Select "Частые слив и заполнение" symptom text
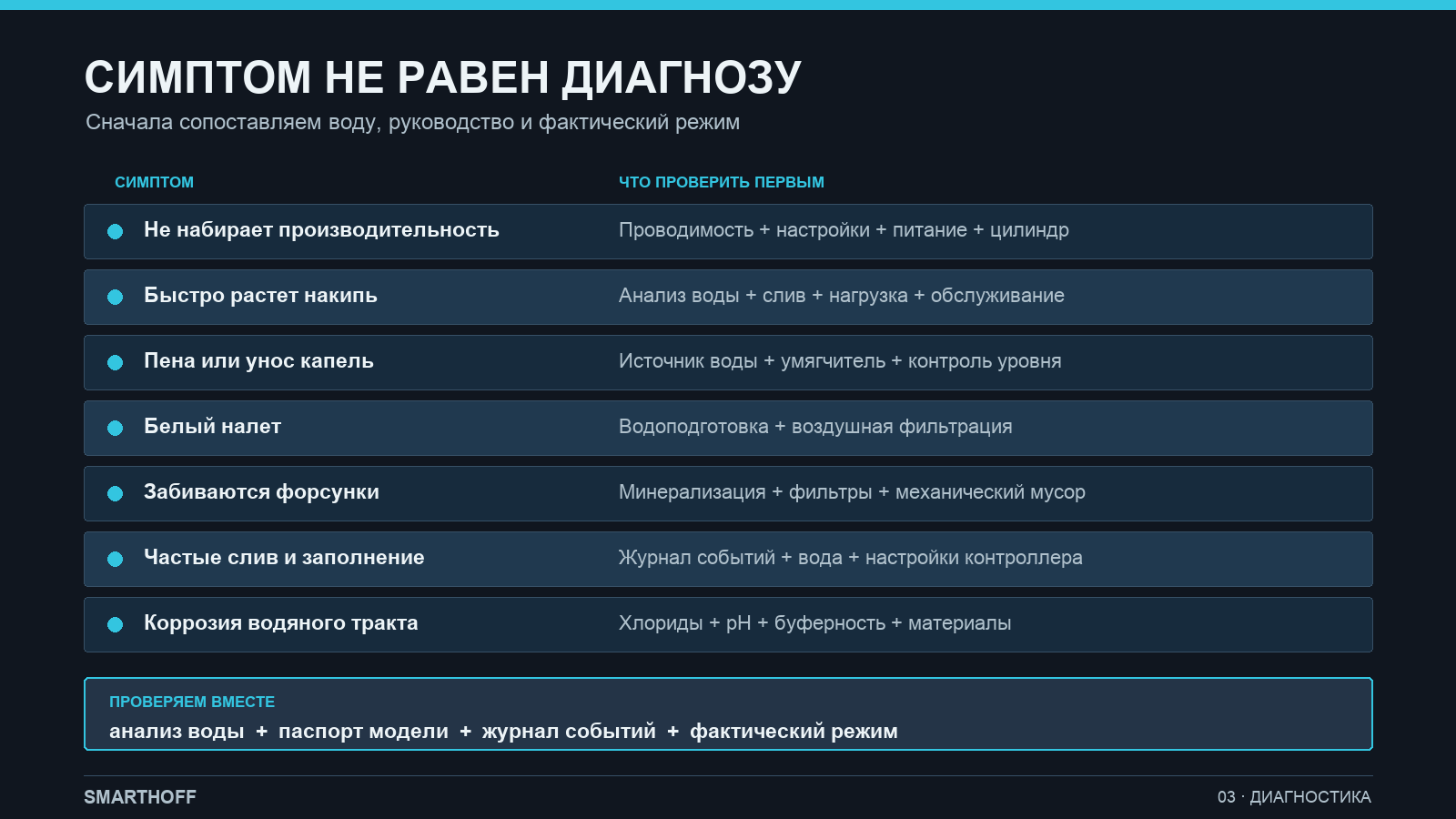 click(x=284, y=558)
